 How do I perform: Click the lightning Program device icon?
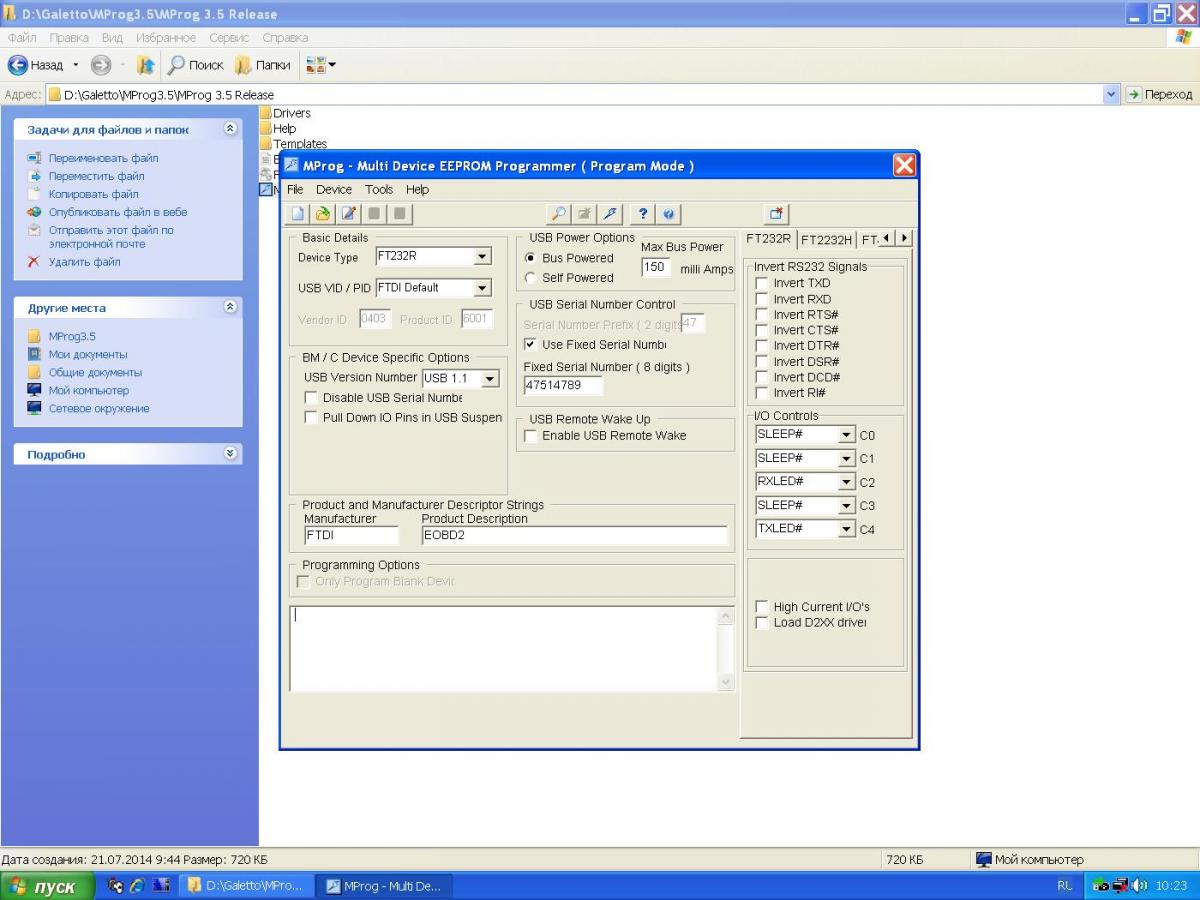click(x=610, y=214)
